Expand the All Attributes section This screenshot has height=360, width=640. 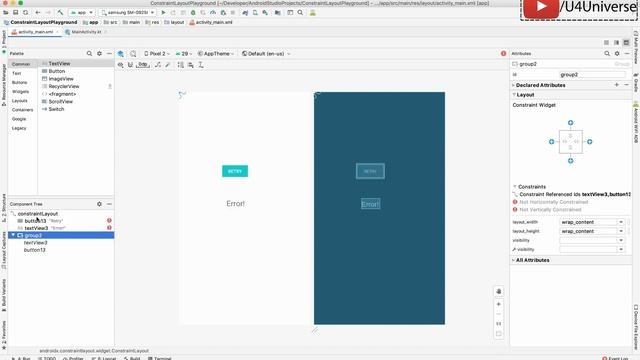pyautogui.click(x=513, y=260)
